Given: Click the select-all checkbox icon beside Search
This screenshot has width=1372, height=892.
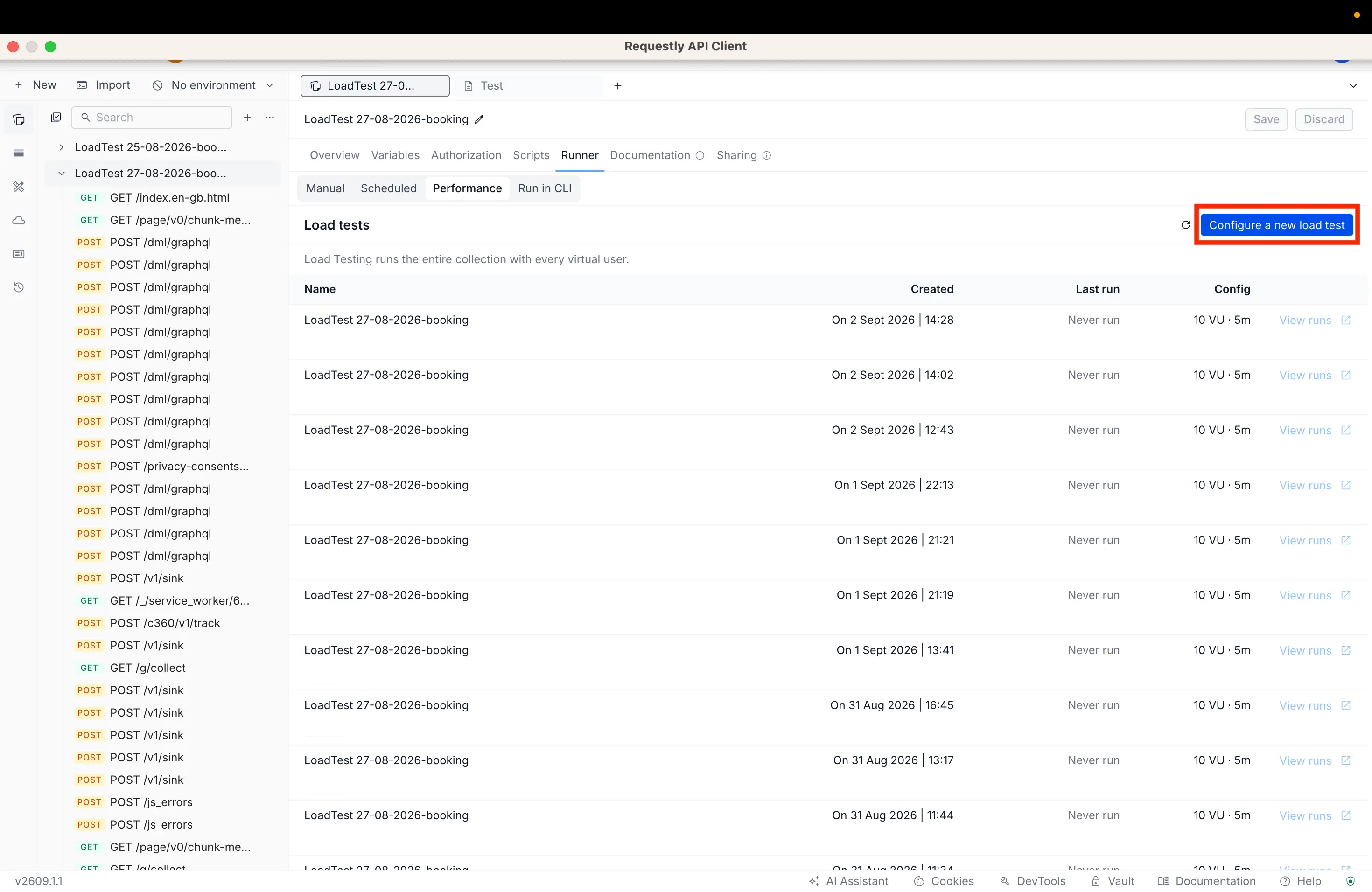Looking at the screenshot, I should (x=56, y=118).
